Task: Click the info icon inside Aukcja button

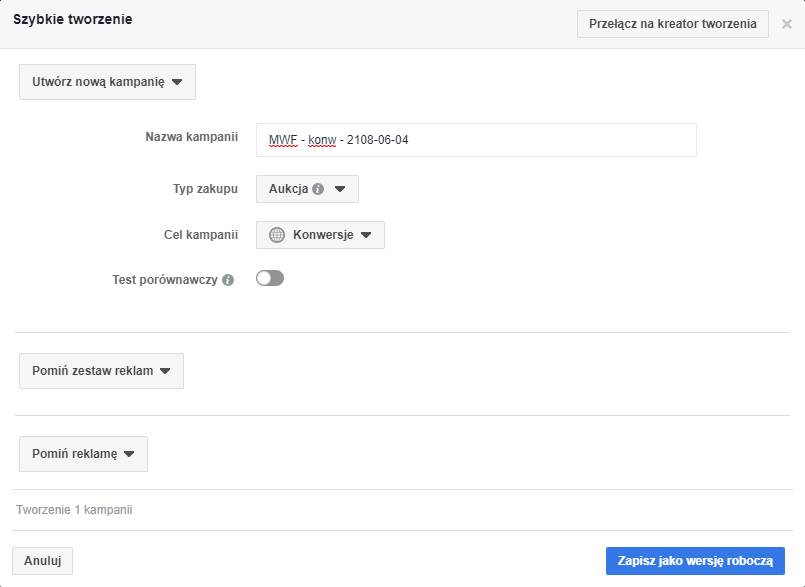Action: tap(318, 189)
